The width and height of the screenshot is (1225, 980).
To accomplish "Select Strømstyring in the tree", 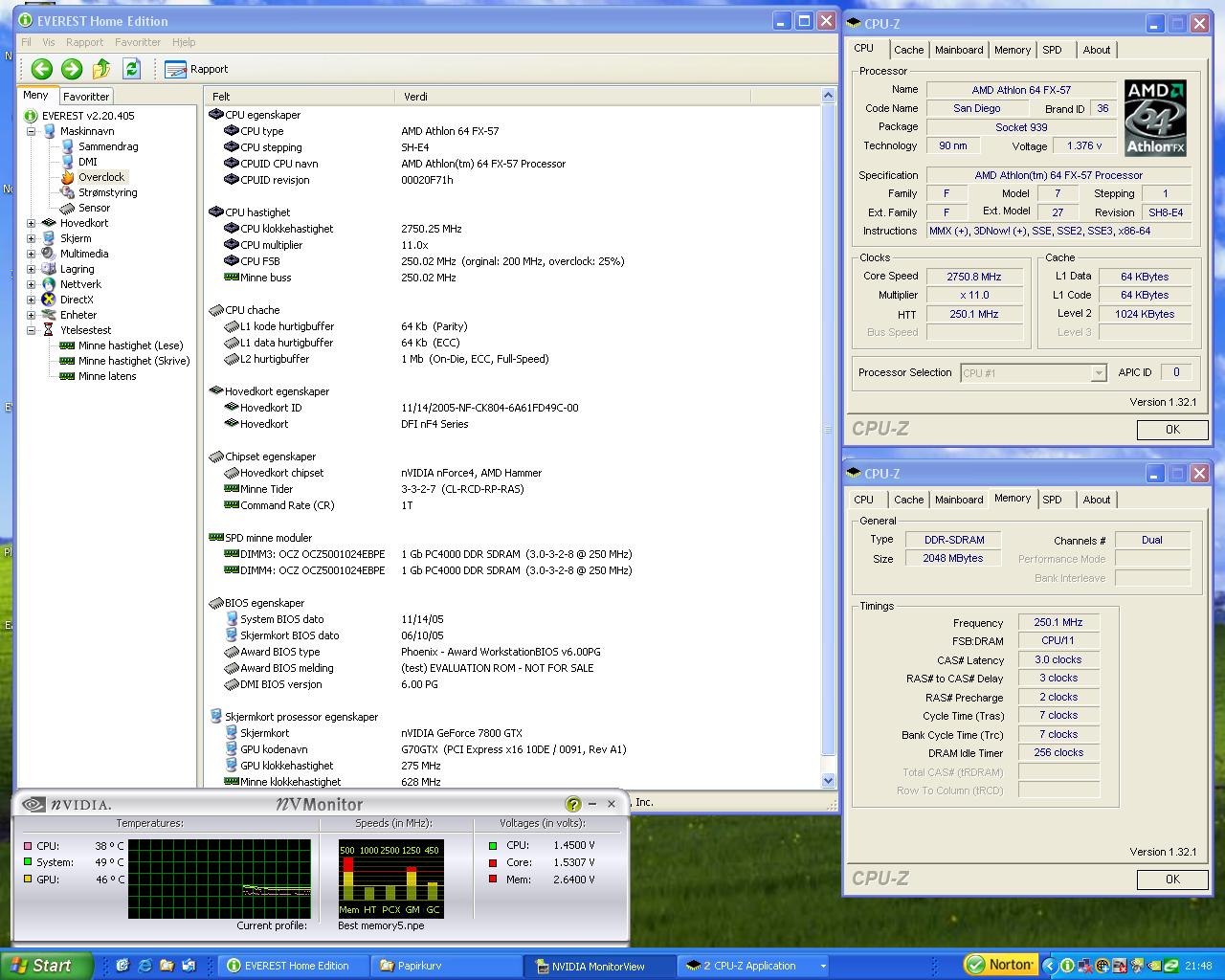I will (108, 192).
